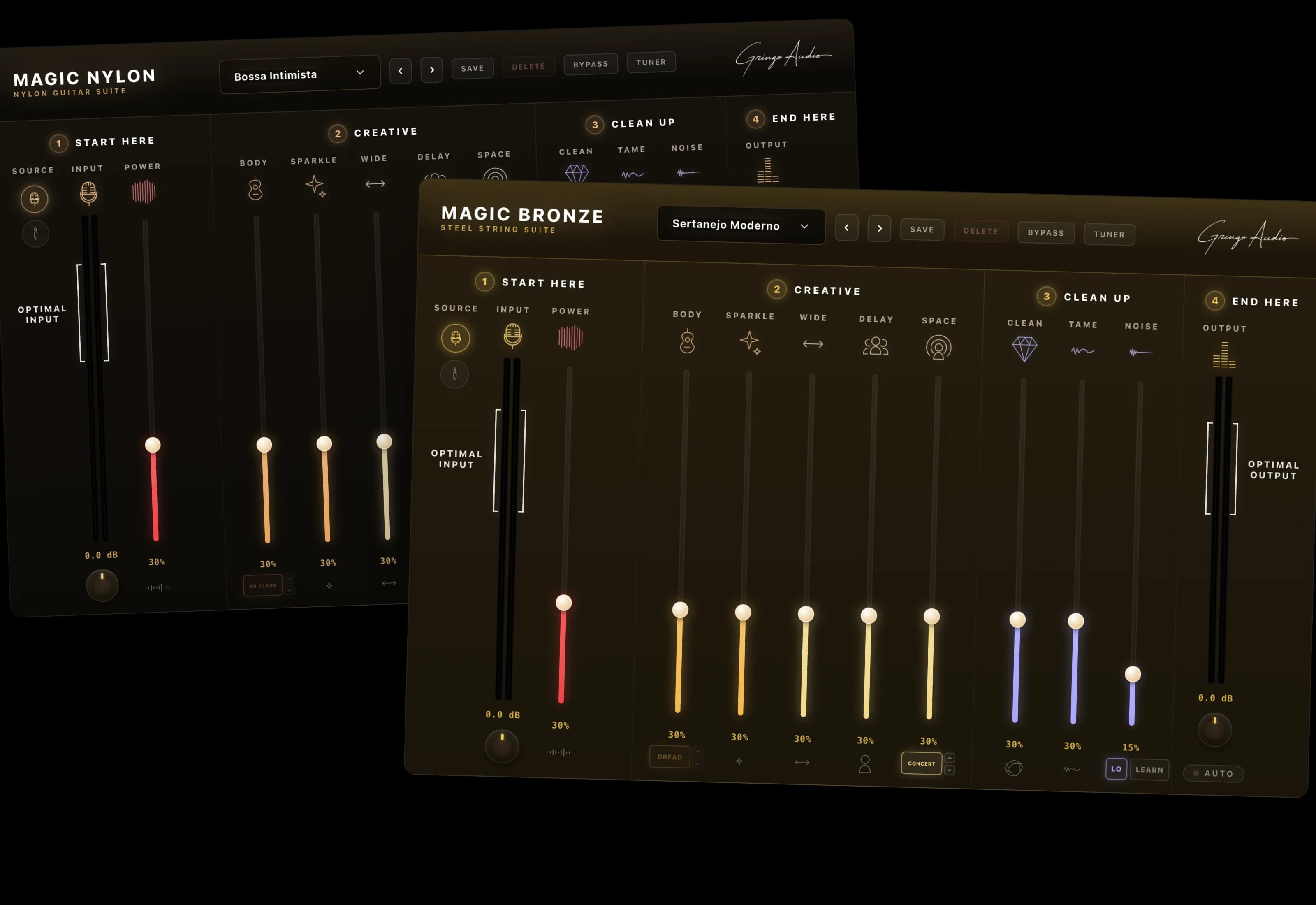
Task: Click the Wide arrows icon in Magic Nylon
Action: (375, 184)
